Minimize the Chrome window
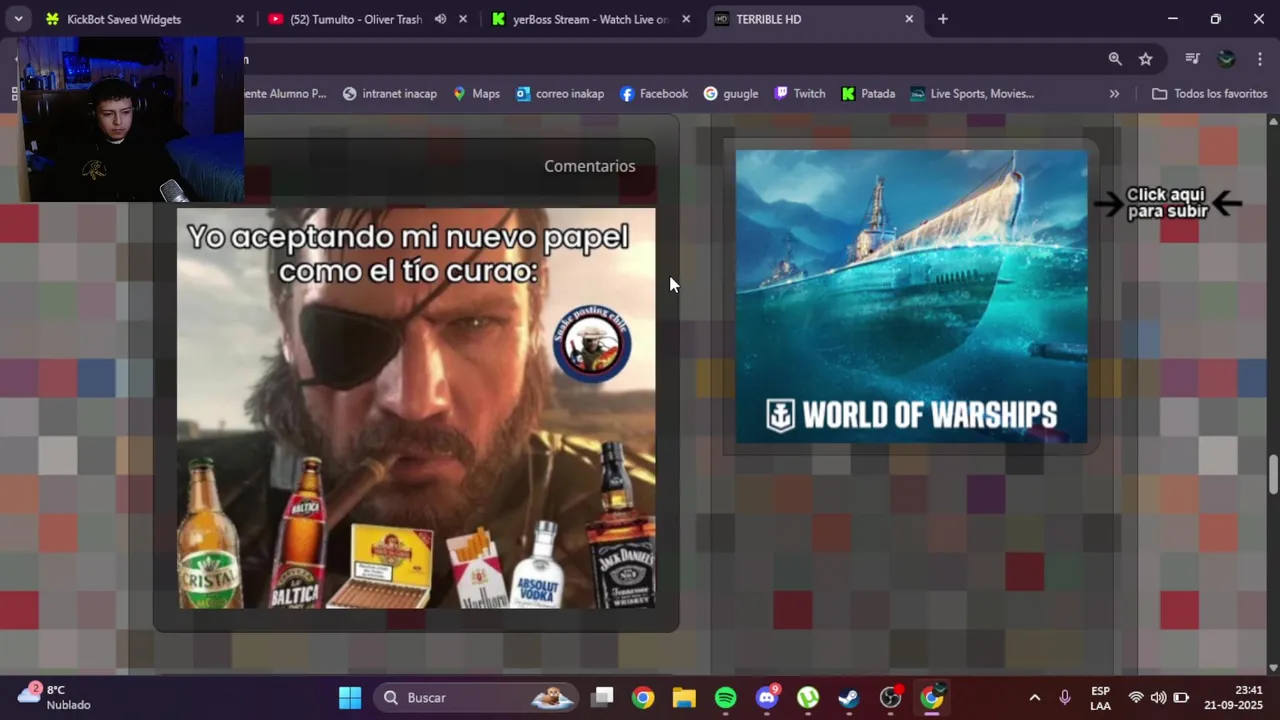 point(1173,19)
